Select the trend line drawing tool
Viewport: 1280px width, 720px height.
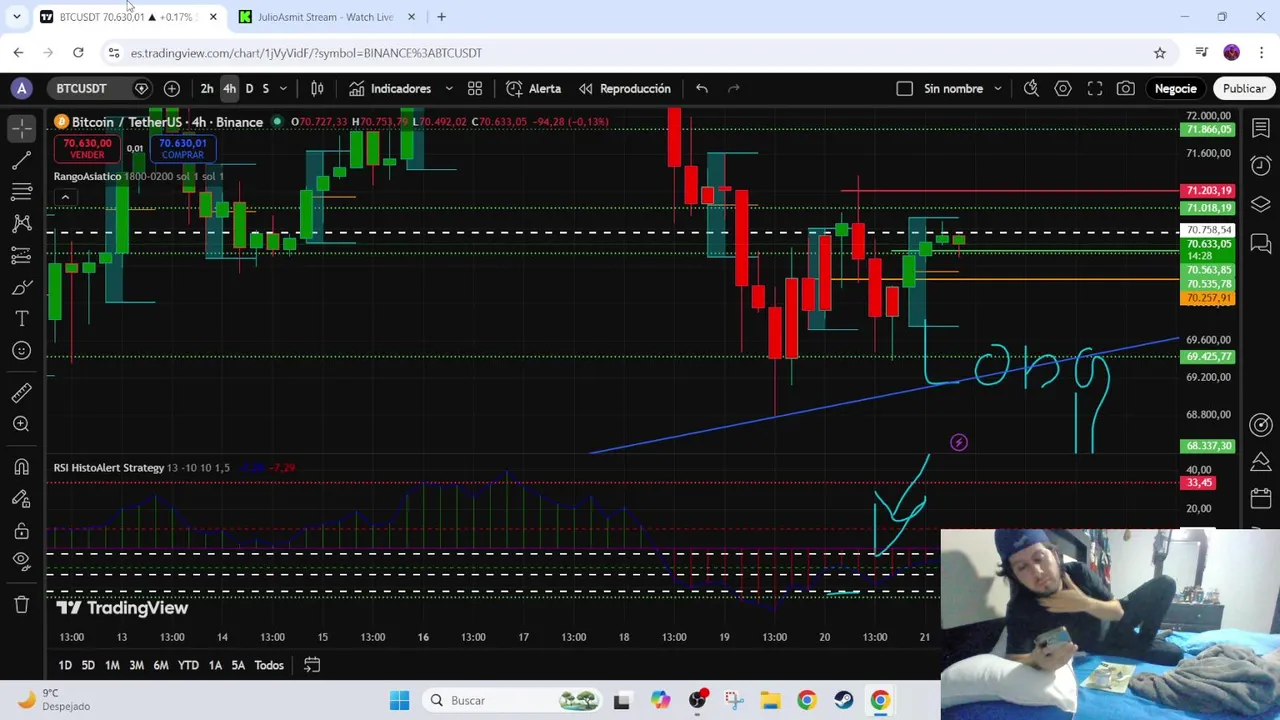point(22,160)
